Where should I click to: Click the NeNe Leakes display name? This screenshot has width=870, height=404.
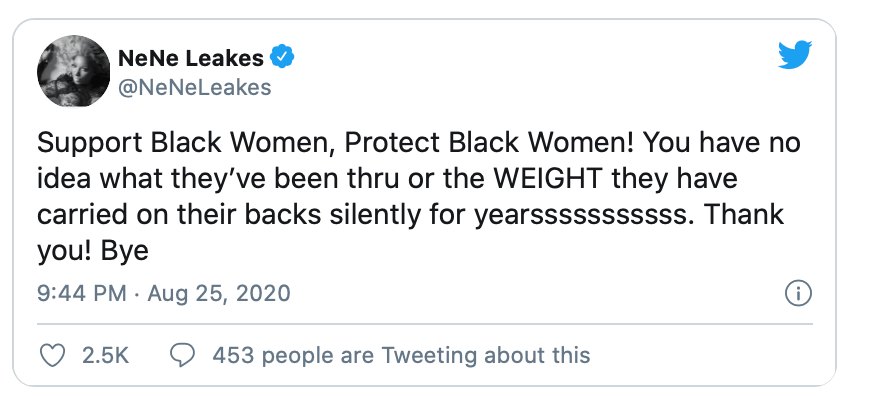191,57
